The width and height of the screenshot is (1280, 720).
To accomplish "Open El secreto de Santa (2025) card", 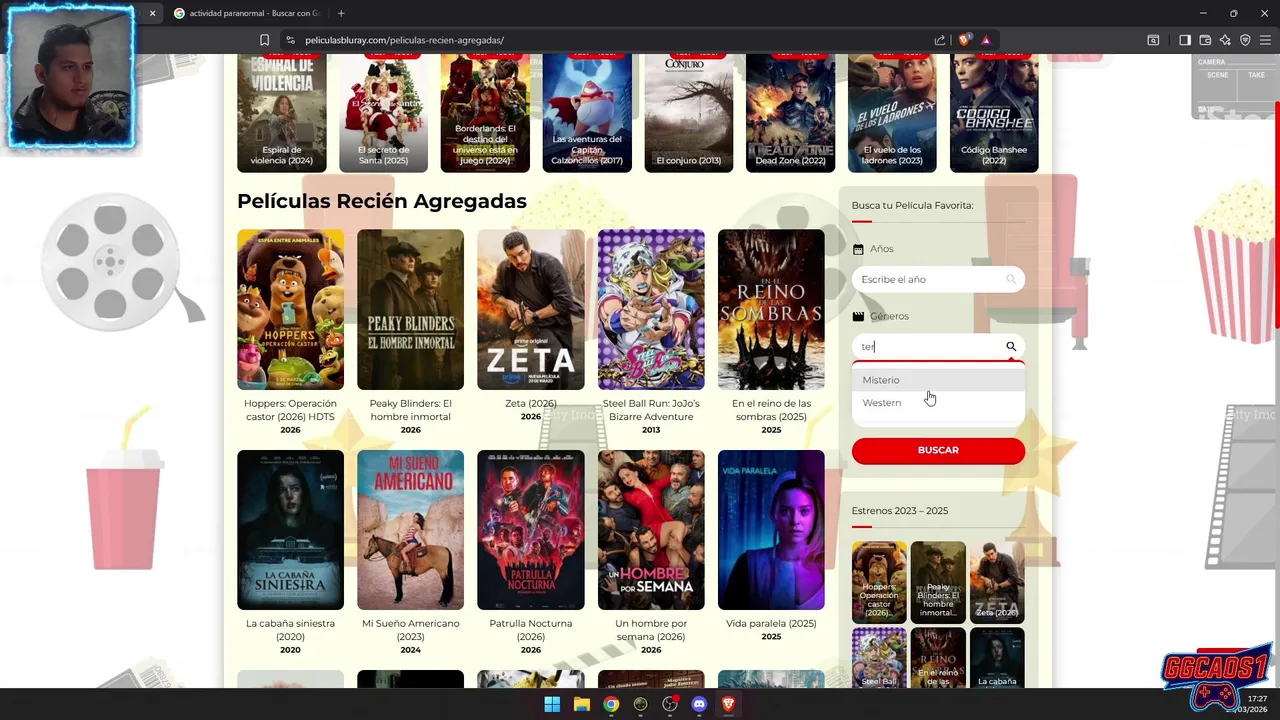I will (383, 113).
